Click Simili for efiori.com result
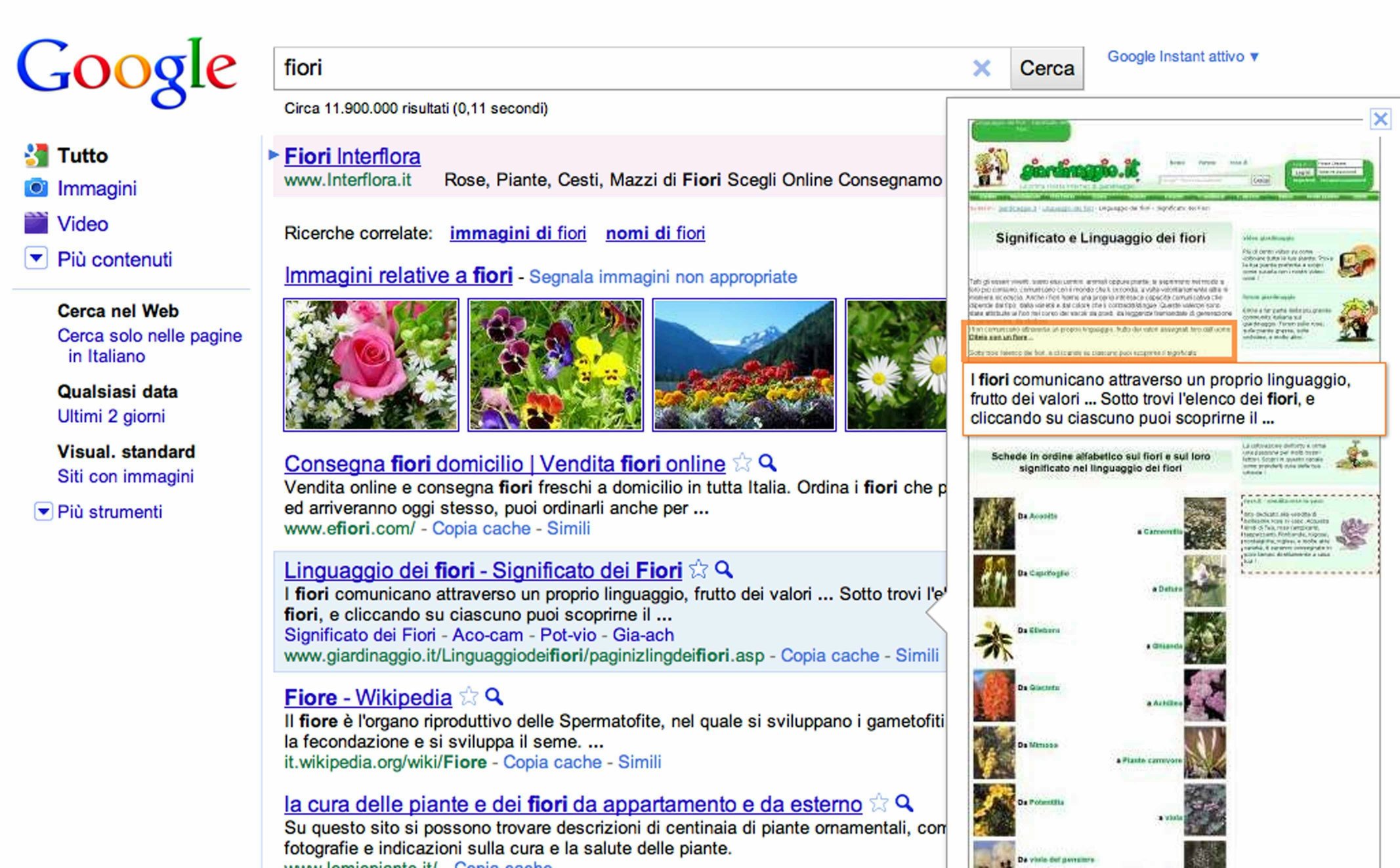 tap(568, 528)
